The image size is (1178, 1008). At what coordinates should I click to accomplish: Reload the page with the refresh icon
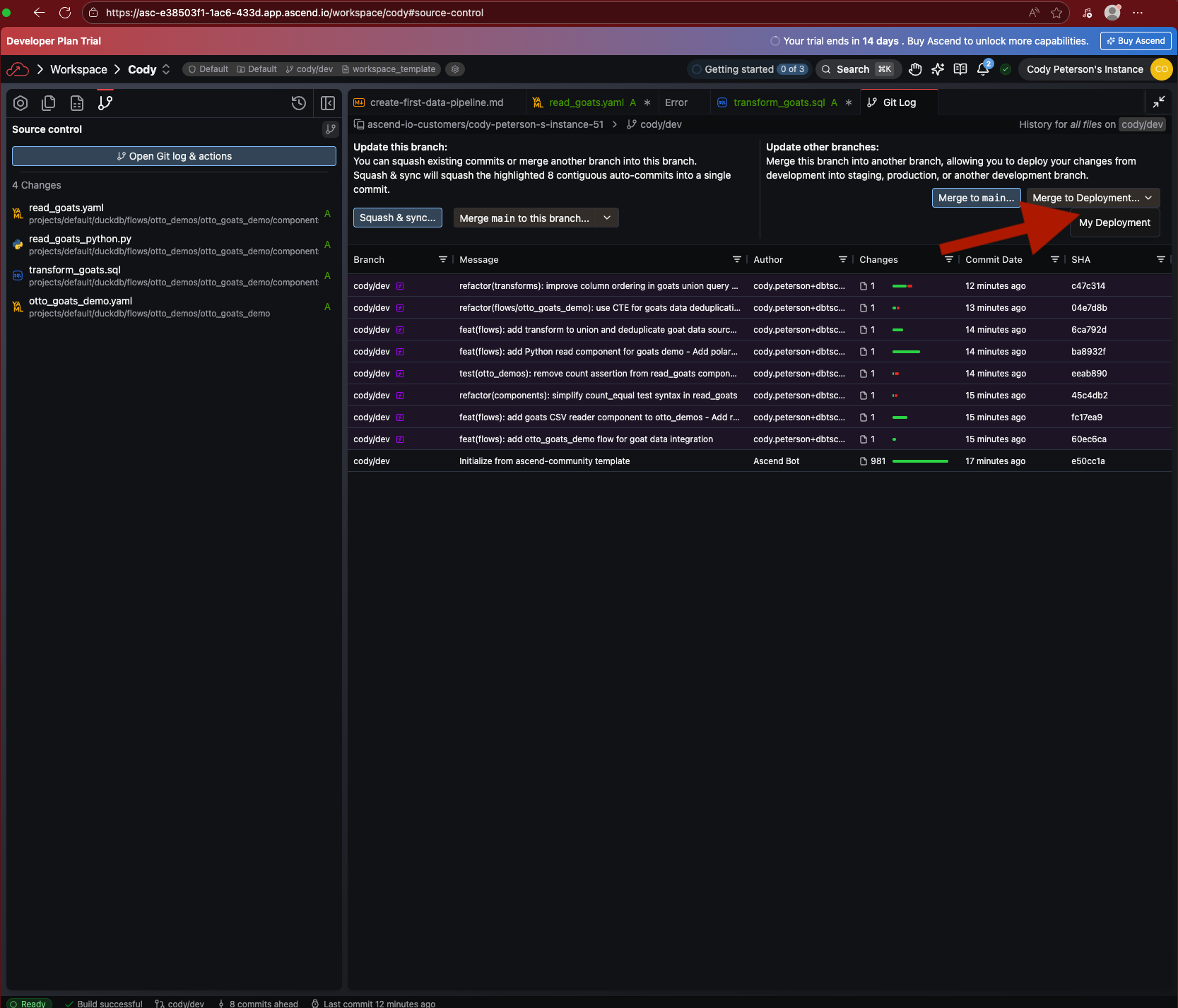click(x=65, y=13)
